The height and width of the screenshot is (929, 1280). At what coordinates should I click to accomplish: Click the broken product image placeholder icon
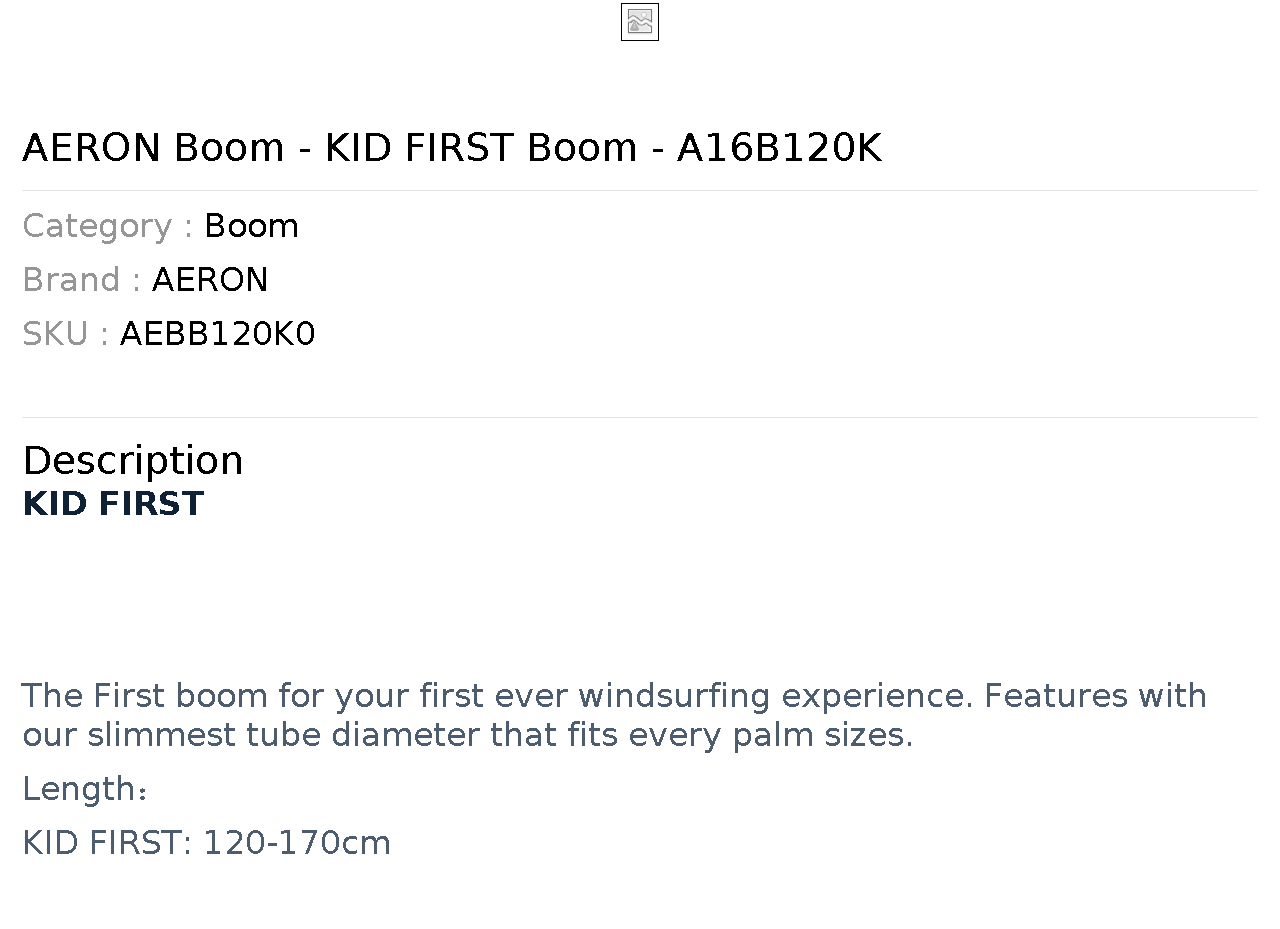[640, 22]
